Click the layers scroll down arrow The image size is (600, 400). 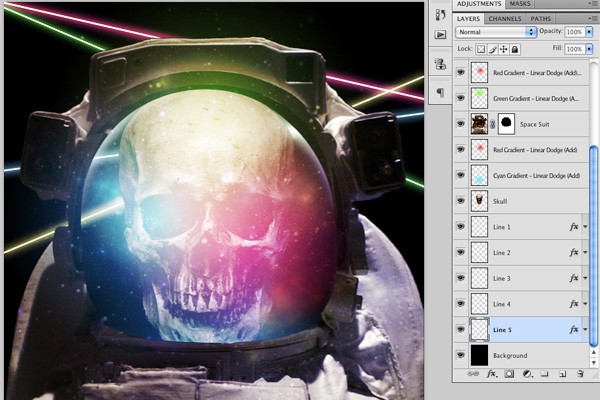pyautogui.click(x=593, y=362)
